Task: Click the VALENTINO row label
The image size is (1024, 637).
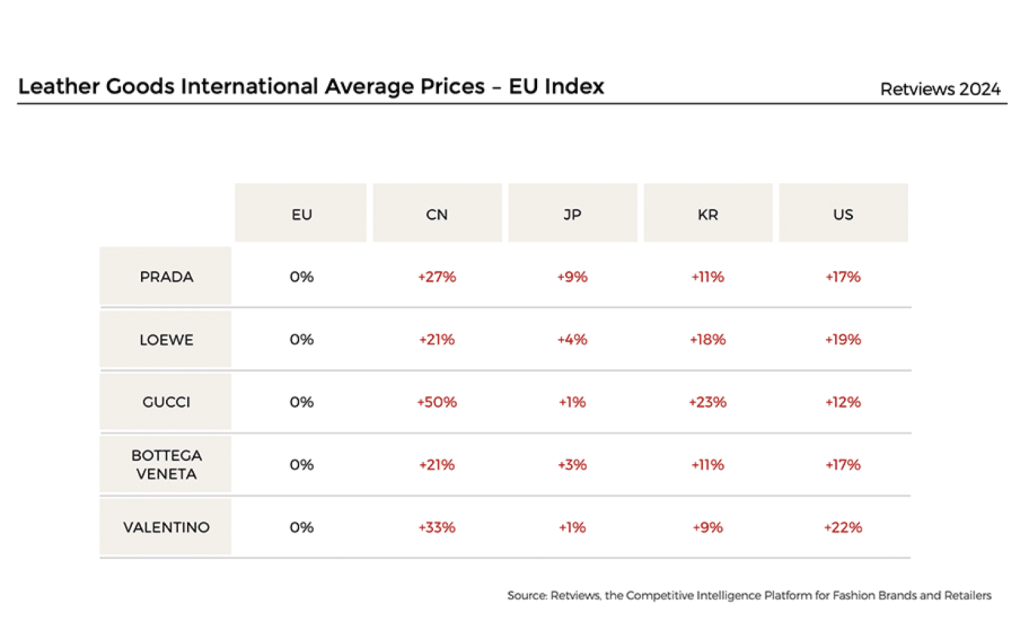Action: (166, 527)
